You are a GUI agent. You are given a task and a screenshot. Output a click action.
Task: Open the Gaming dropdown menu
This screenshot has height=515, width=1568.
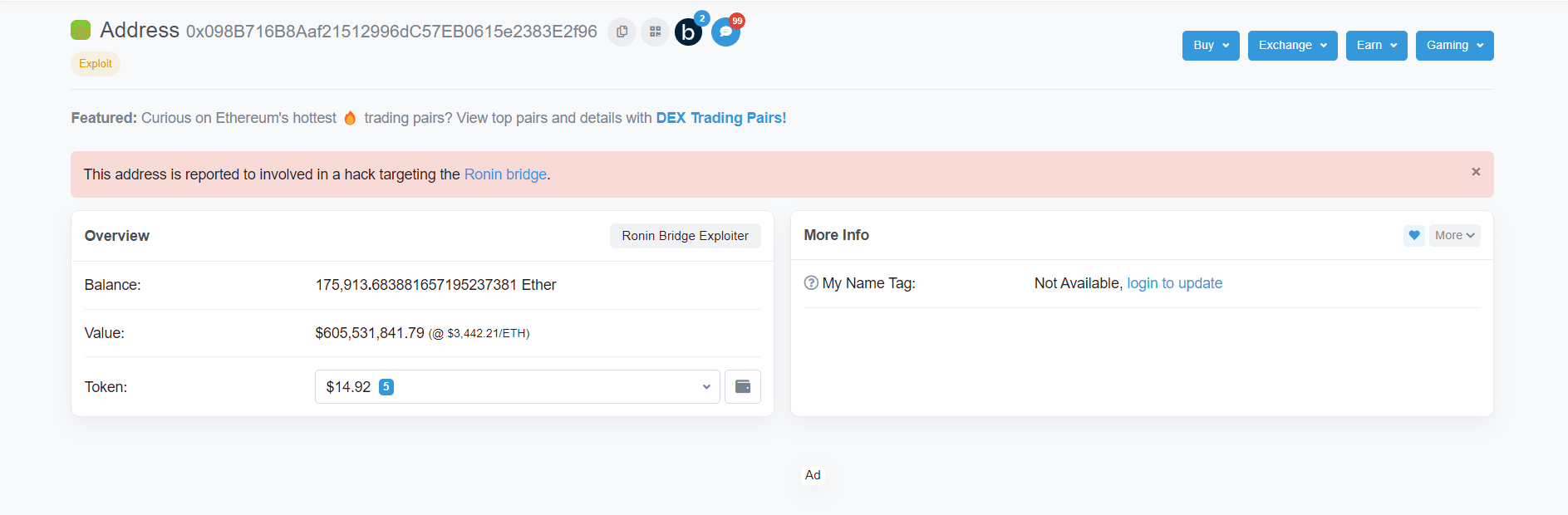click(1453, 46)
